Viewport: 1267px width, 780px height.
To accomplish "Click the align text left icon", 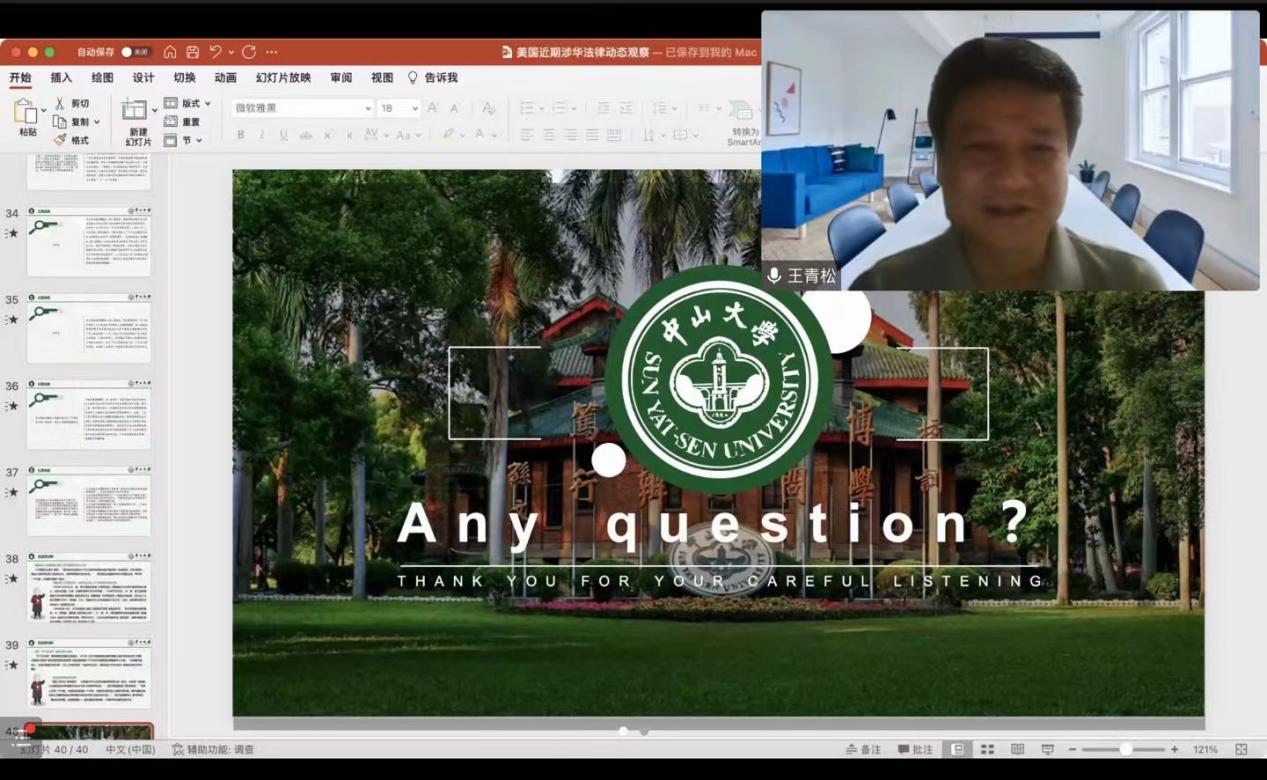I will pyautogui.click(x=526, y=134).
